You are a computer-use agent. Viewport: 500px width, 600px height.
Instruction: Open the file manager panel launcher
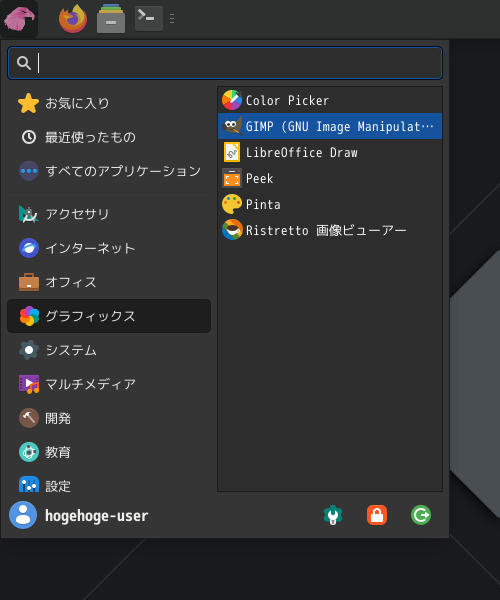[x=111, y=18]
